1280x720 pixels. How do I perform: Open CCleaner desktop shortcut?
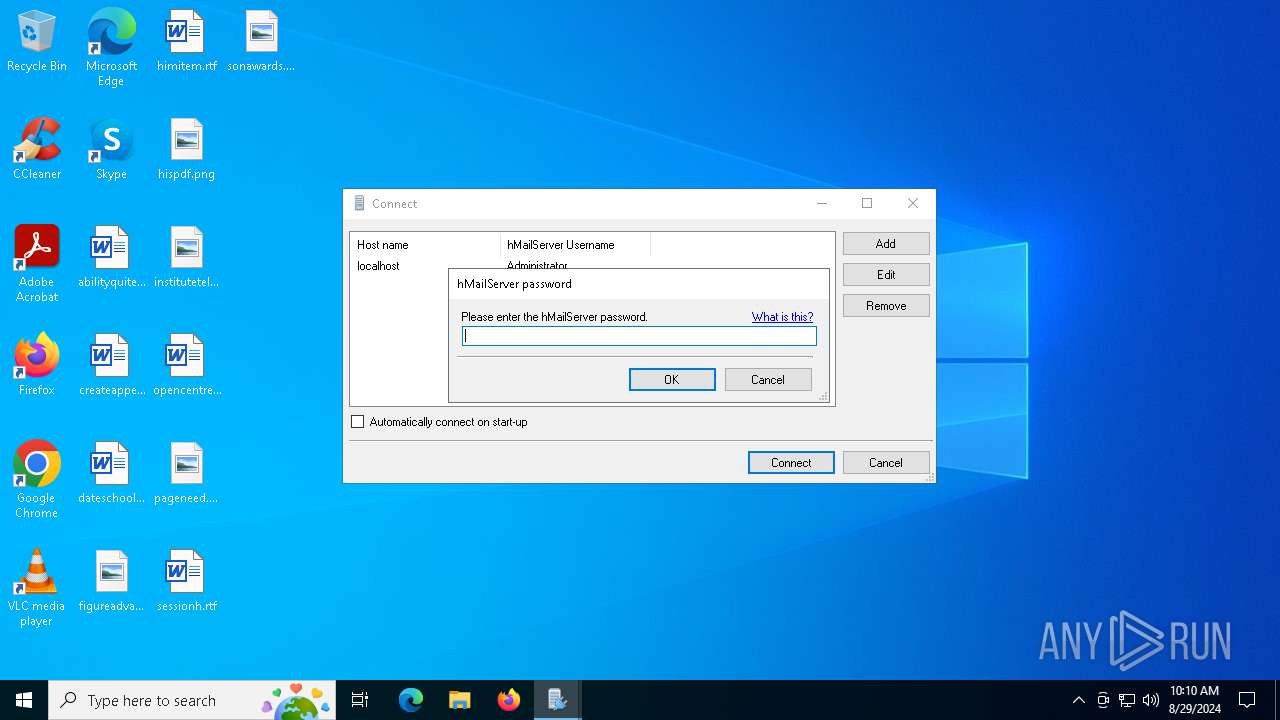[37, 150]
